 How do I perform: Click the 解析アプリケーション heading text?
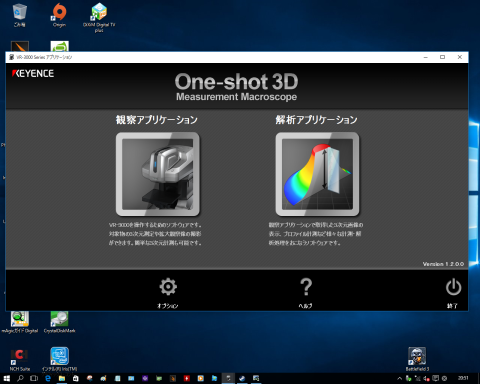pyautogui.click(x=316, y=120)
